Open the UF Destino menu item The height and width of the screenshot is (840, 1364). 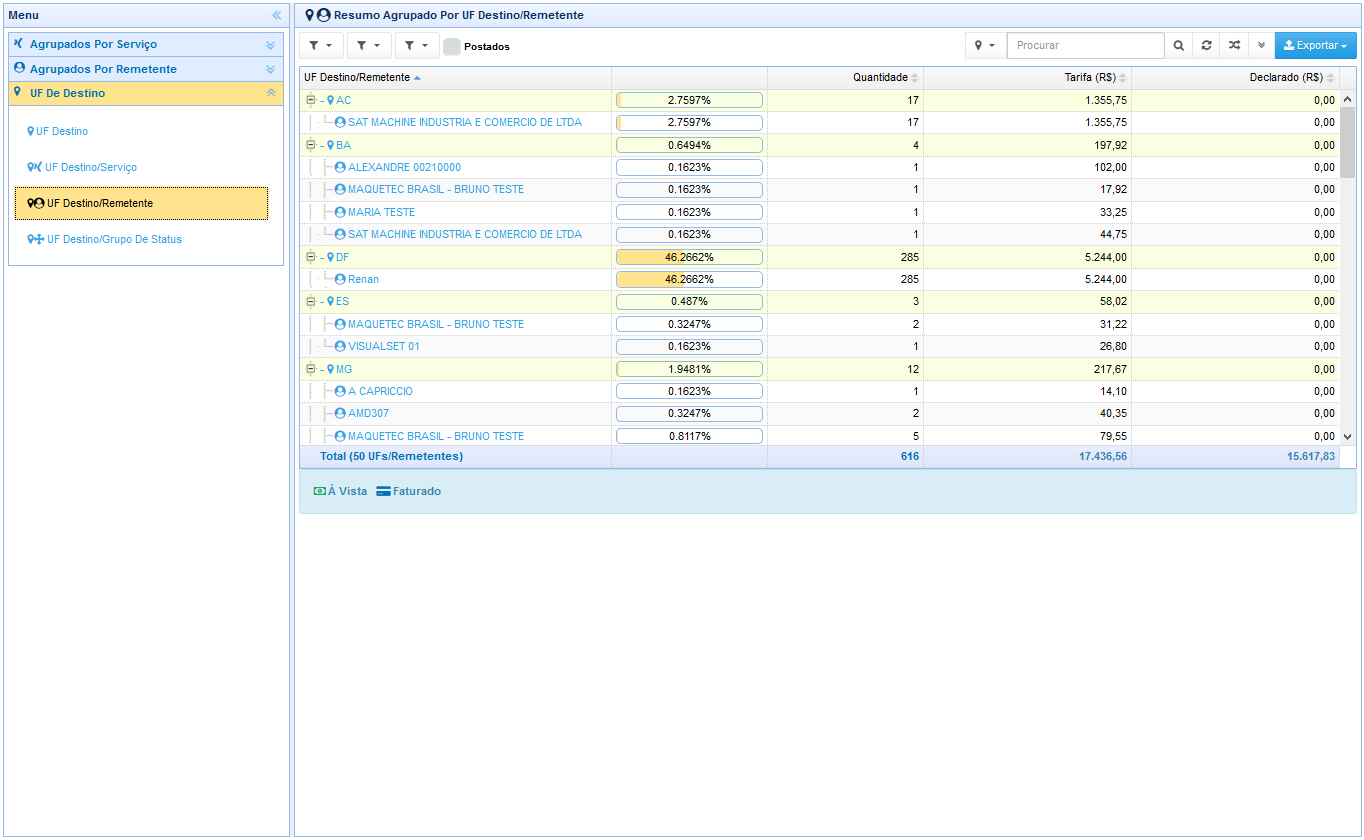tap(62, 131)
